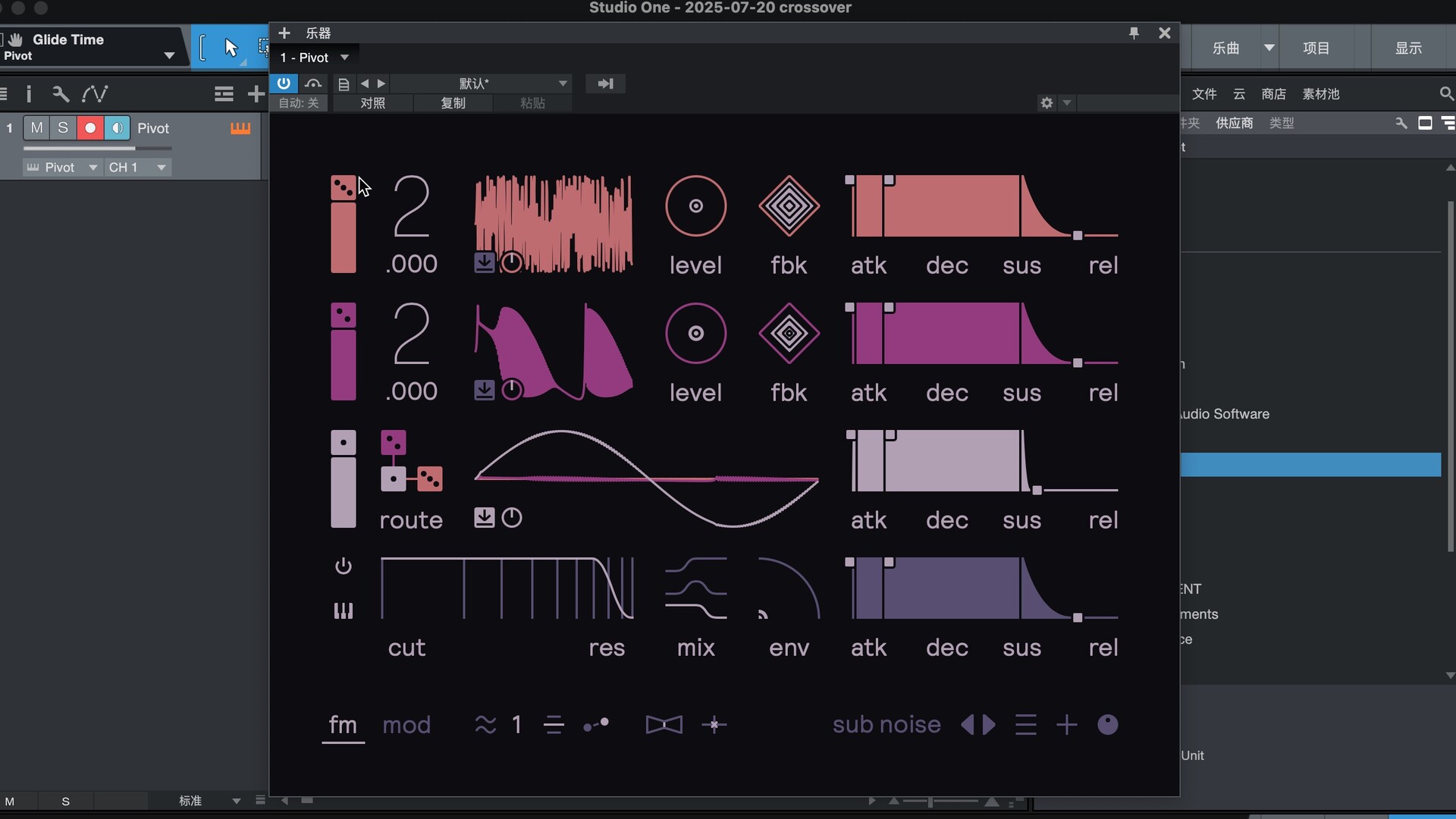
Task: Solo the Pivot track with S button
Action: tap(63, 127)
